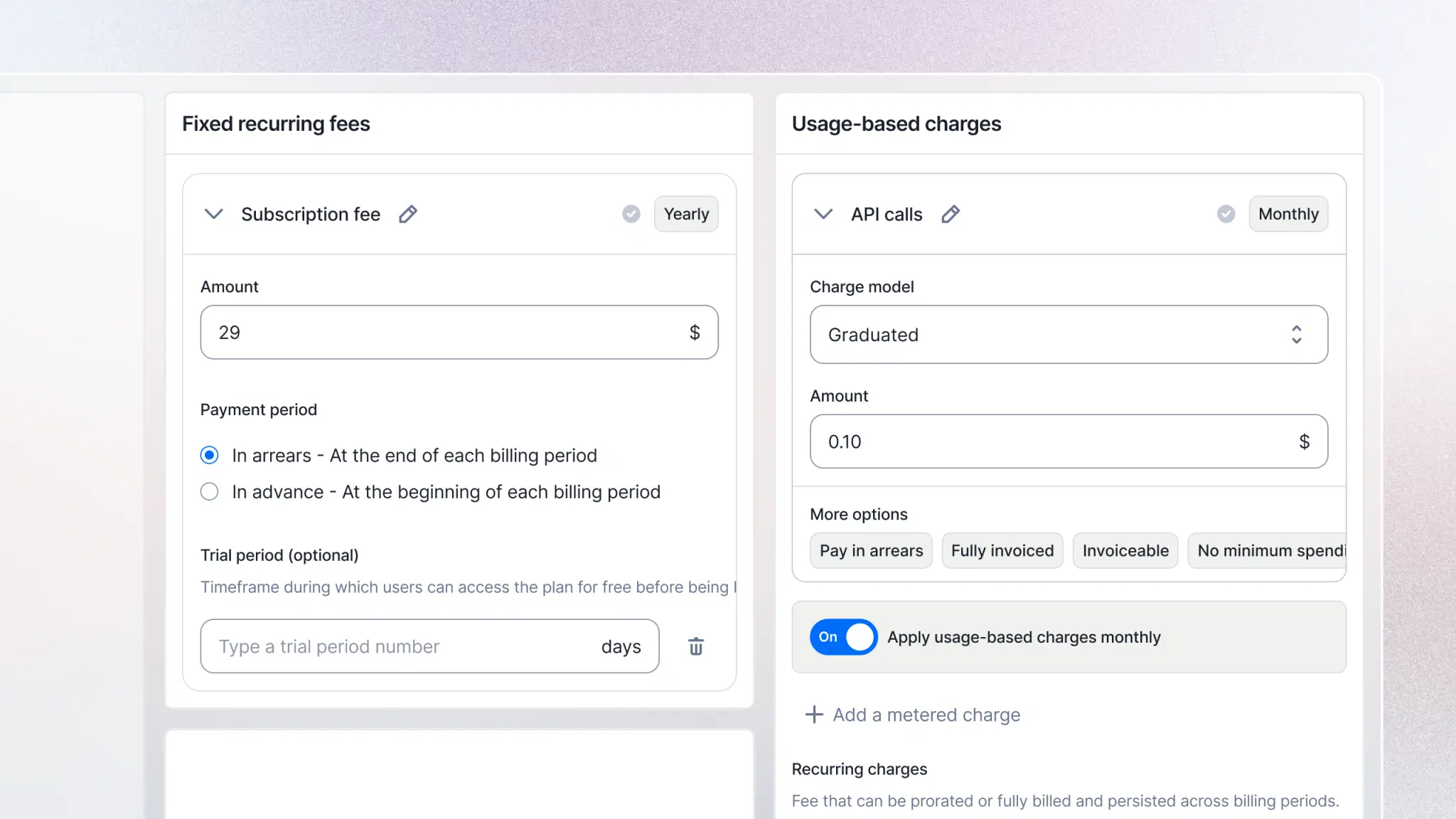The image size is (1456, 819).
Task: Click the Pay in arrears option chip
Action: [x=871, y=551]
